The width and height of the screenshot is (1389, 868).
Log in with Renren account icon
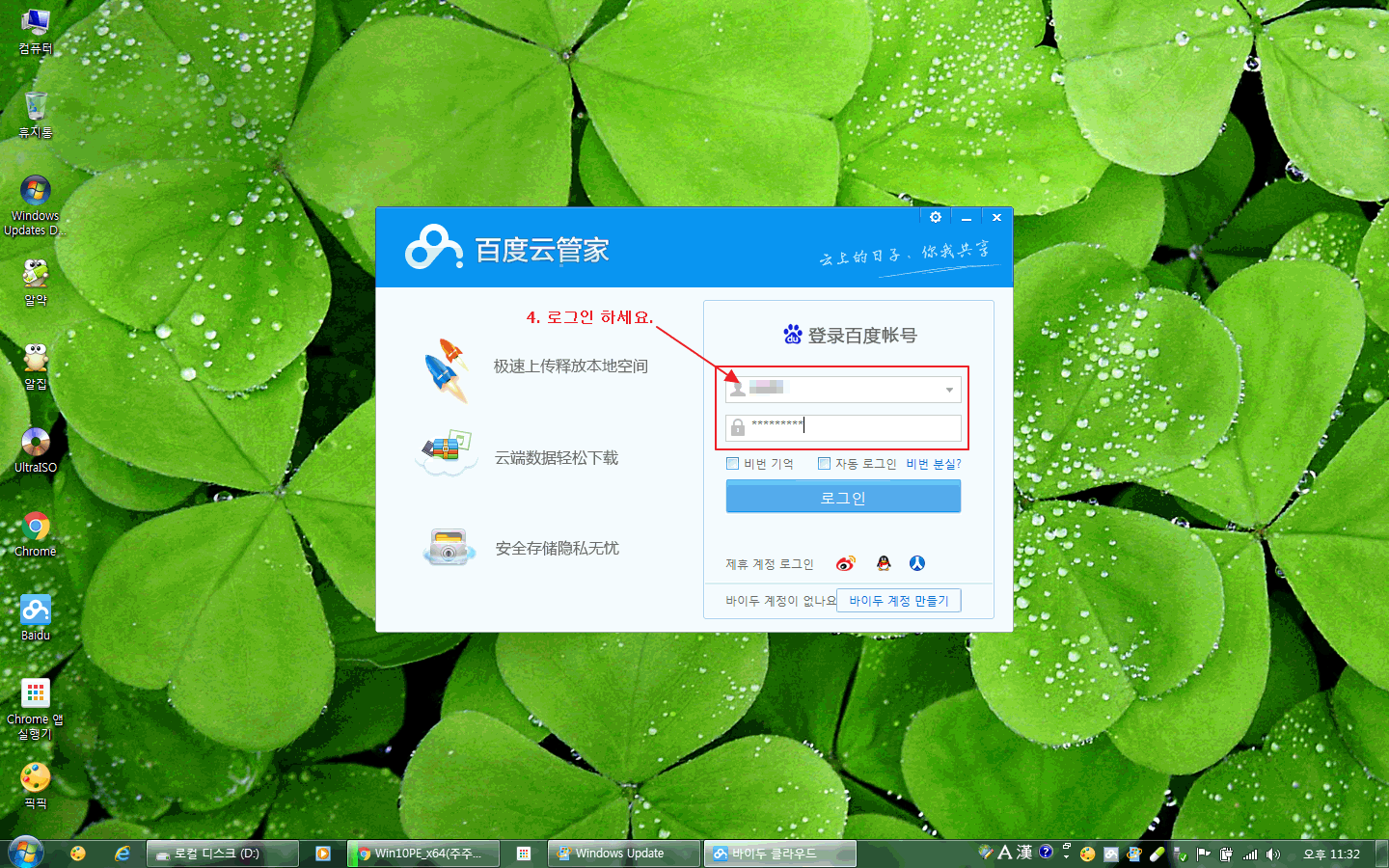coord(917,563)
